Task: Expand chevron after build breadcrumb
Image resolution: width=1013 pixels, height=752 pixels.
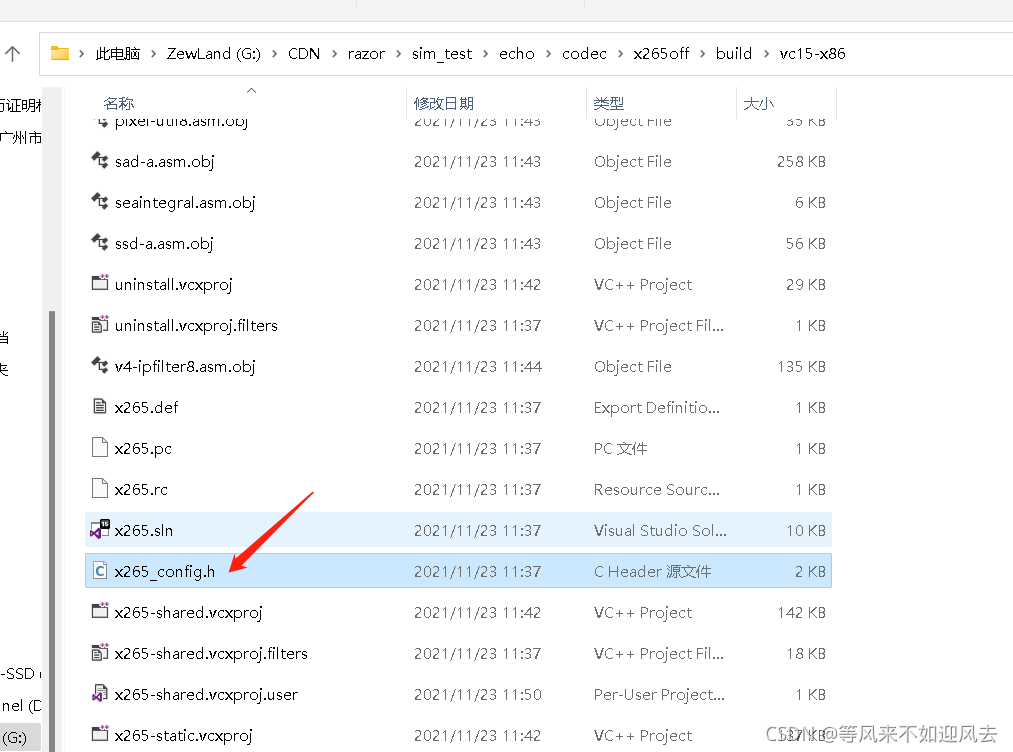Action: [766, 54]
